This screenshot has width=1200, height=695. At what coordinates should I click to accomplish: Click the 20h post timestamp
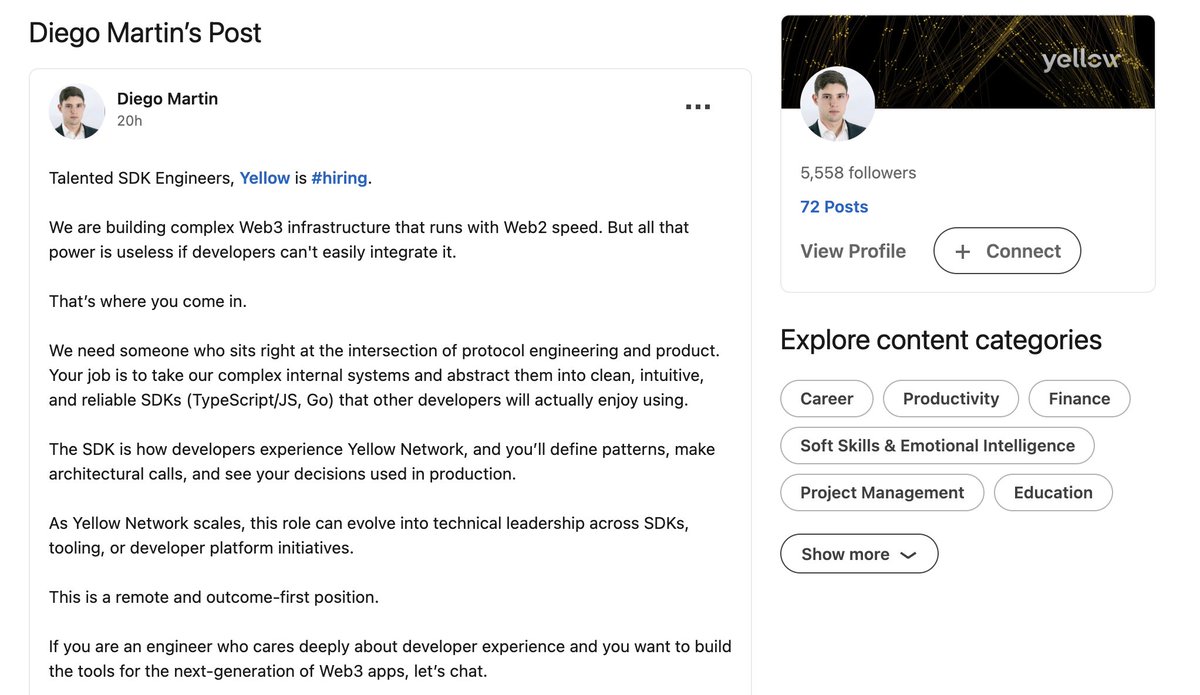point(130,121)
